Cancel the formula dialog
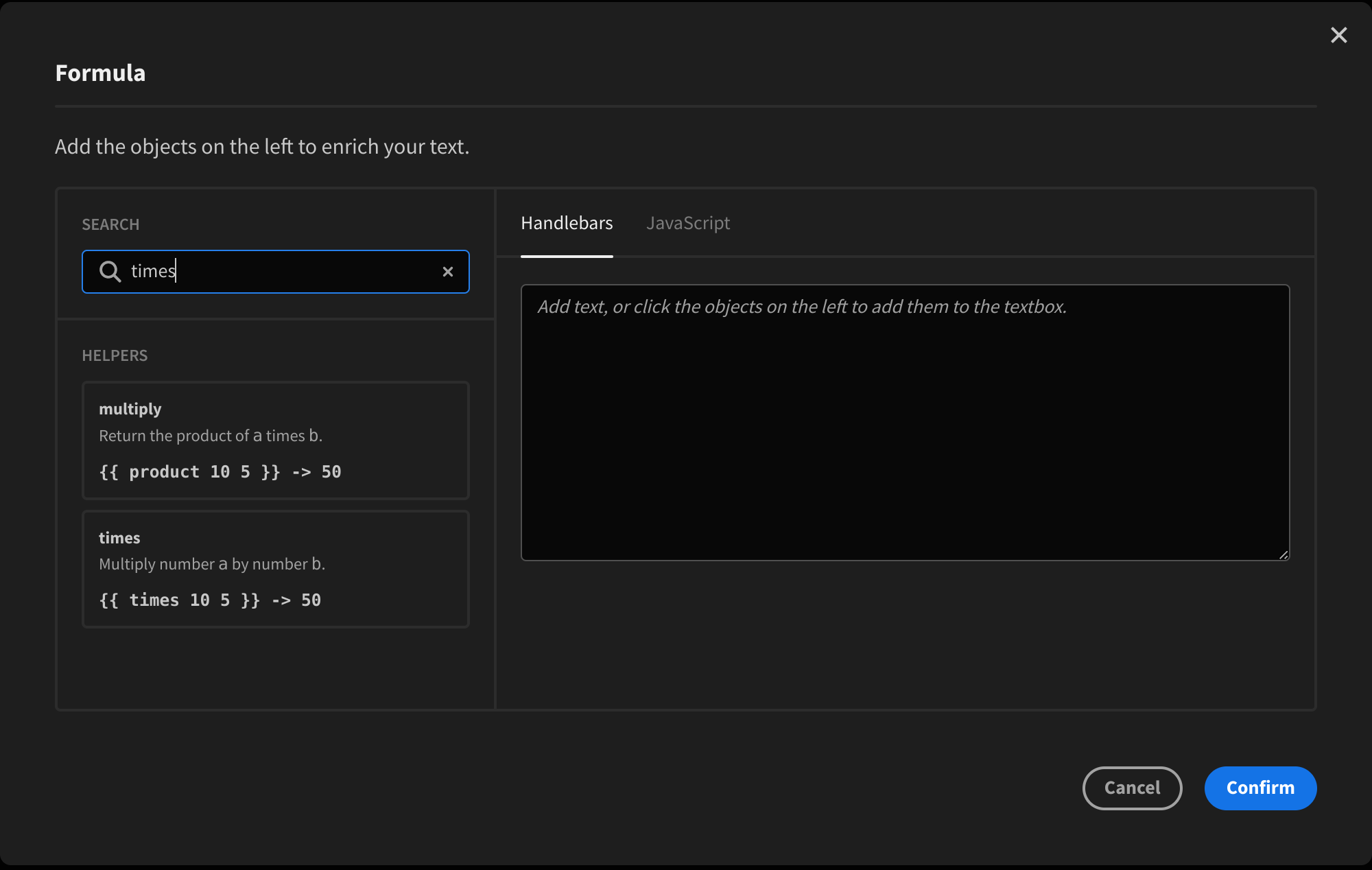 [x=1132, y=788]
